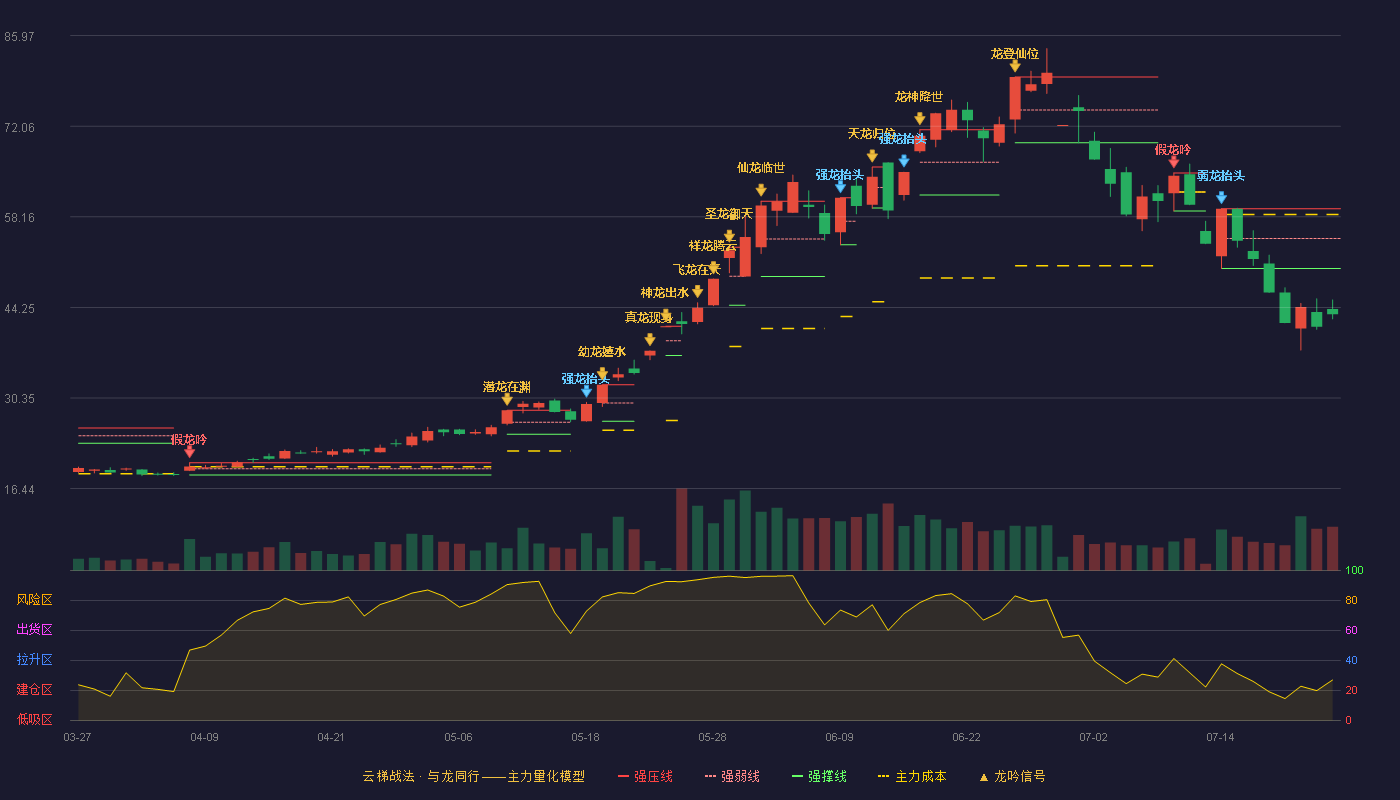
Task: Click the 强龙抬头 arrow beside 天龙归位
Action: (x=904, y=160)
